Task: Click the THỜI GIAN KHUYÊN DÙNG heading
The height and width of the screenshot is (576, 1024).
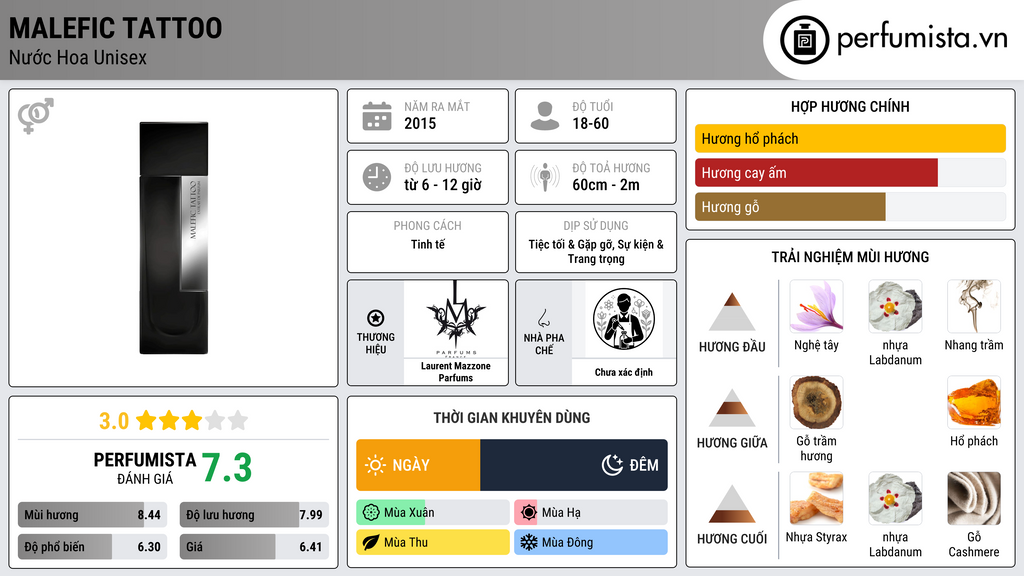Action: 511,418
